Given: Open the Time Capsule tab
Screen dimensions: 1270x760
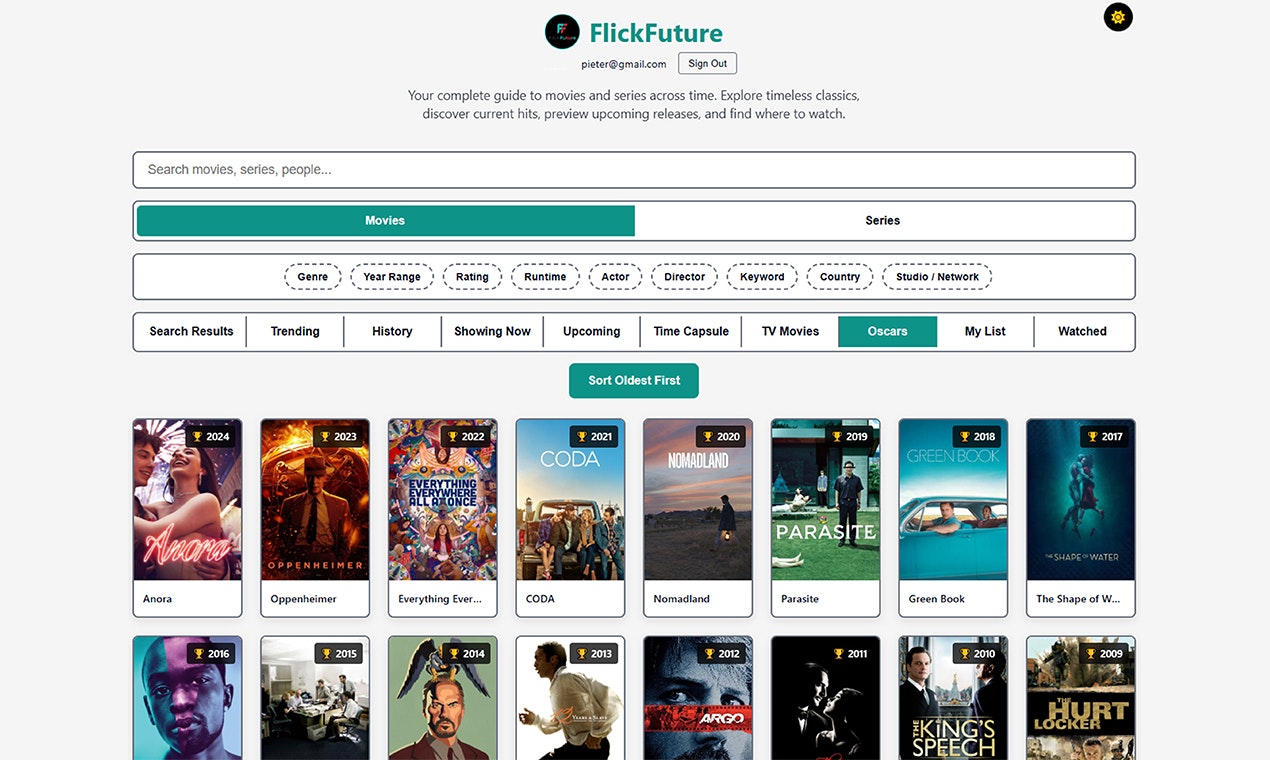Looking at the screenshot, I should (x=690, y=331).
